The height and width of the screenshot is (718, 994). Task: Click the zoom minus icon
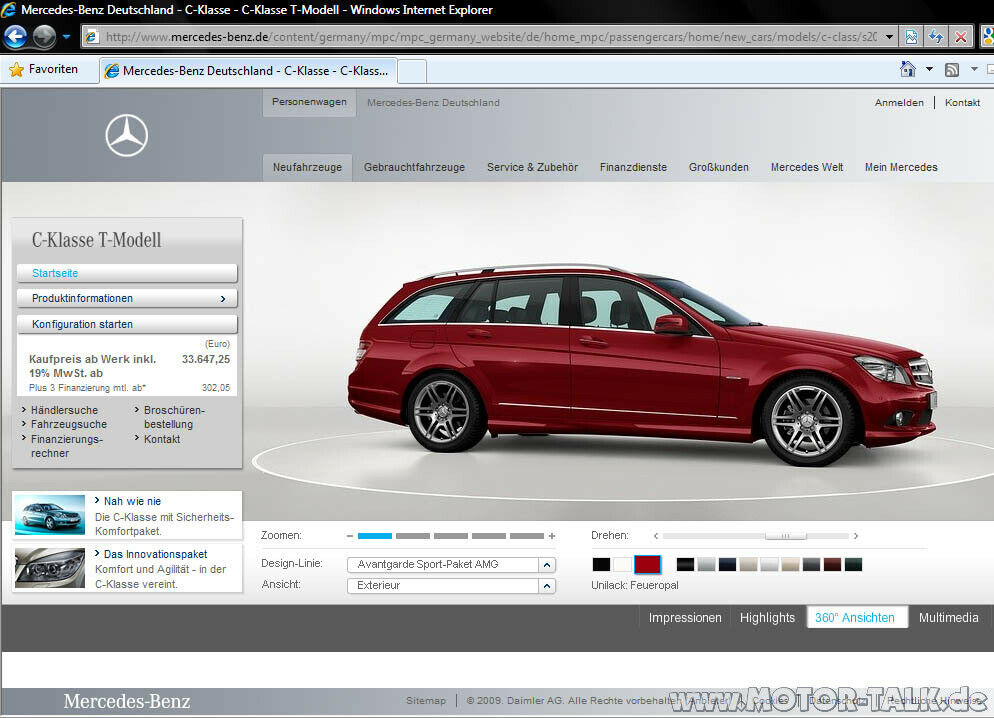click(x=349, y=536)
